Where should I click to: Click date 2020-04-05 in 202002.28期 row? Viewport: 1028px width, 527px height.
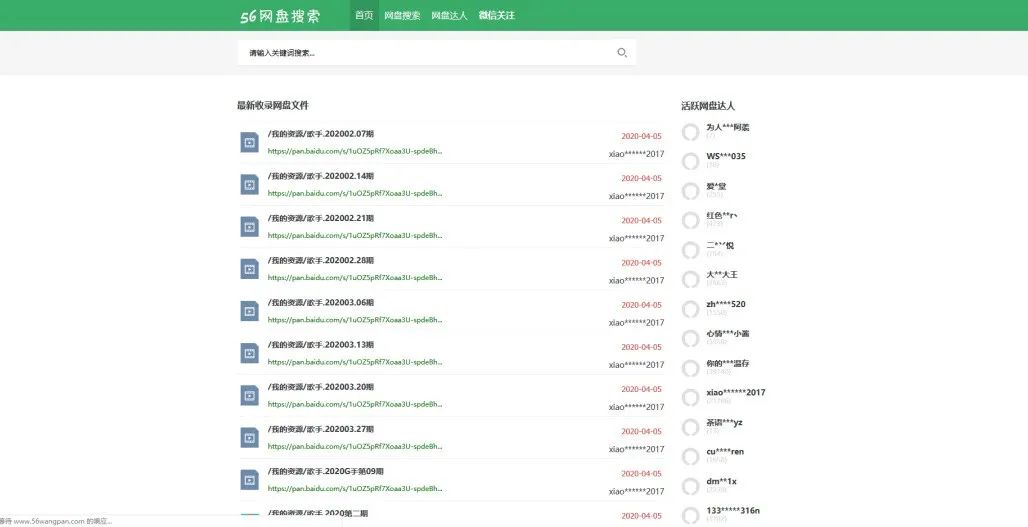[x=641, y=263]
